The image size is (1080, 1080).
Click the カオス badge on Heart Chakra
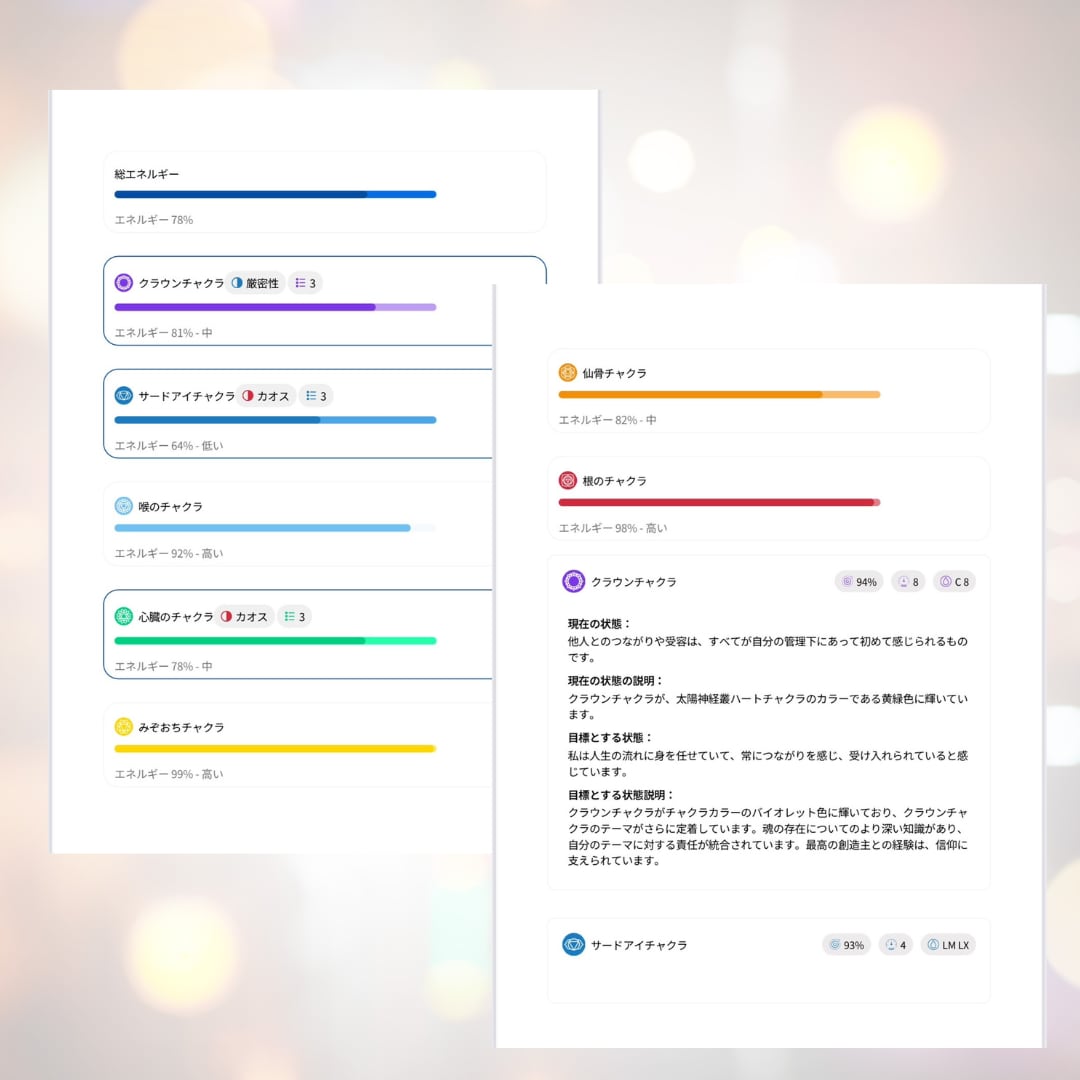point(245,616)
